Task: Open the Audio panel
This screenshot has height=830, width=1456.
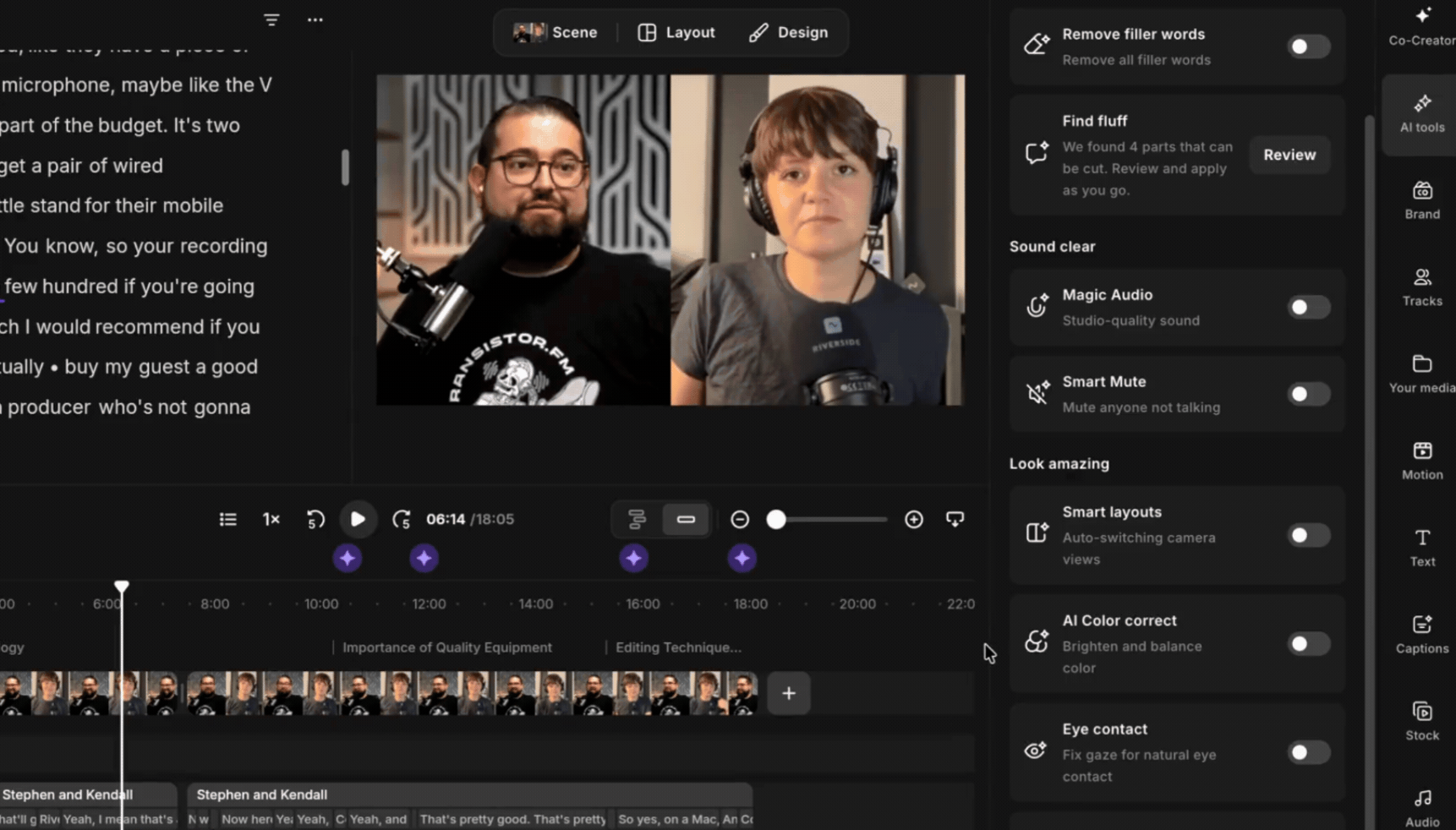Action: (x=1422, y=808)
